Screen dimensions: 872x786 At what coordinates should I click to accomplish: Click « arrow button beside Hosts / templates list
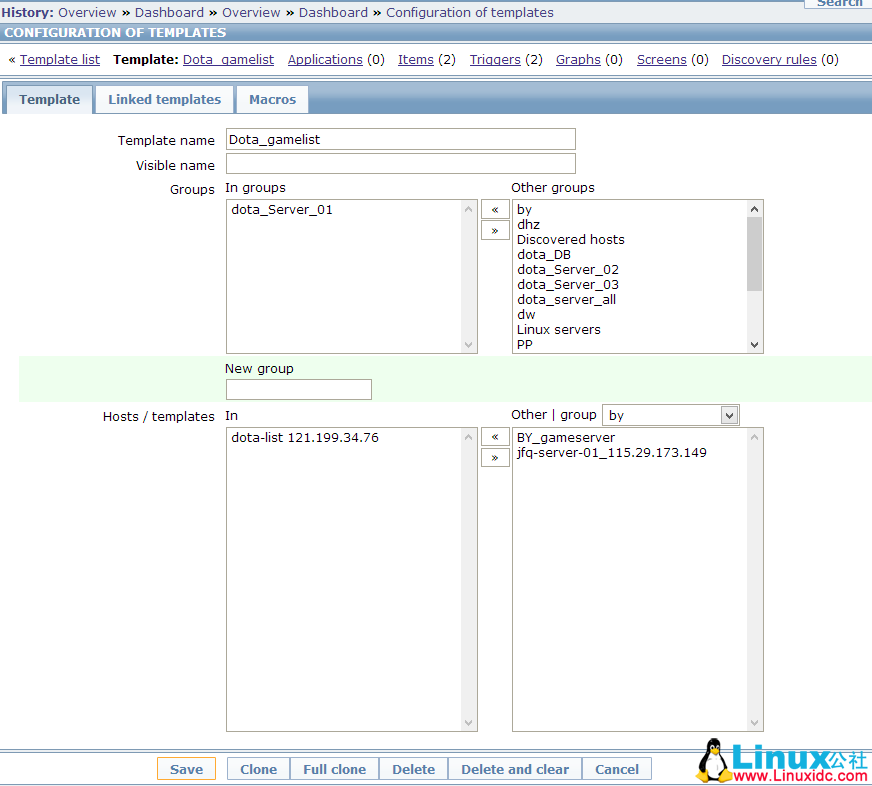point(495,437)
